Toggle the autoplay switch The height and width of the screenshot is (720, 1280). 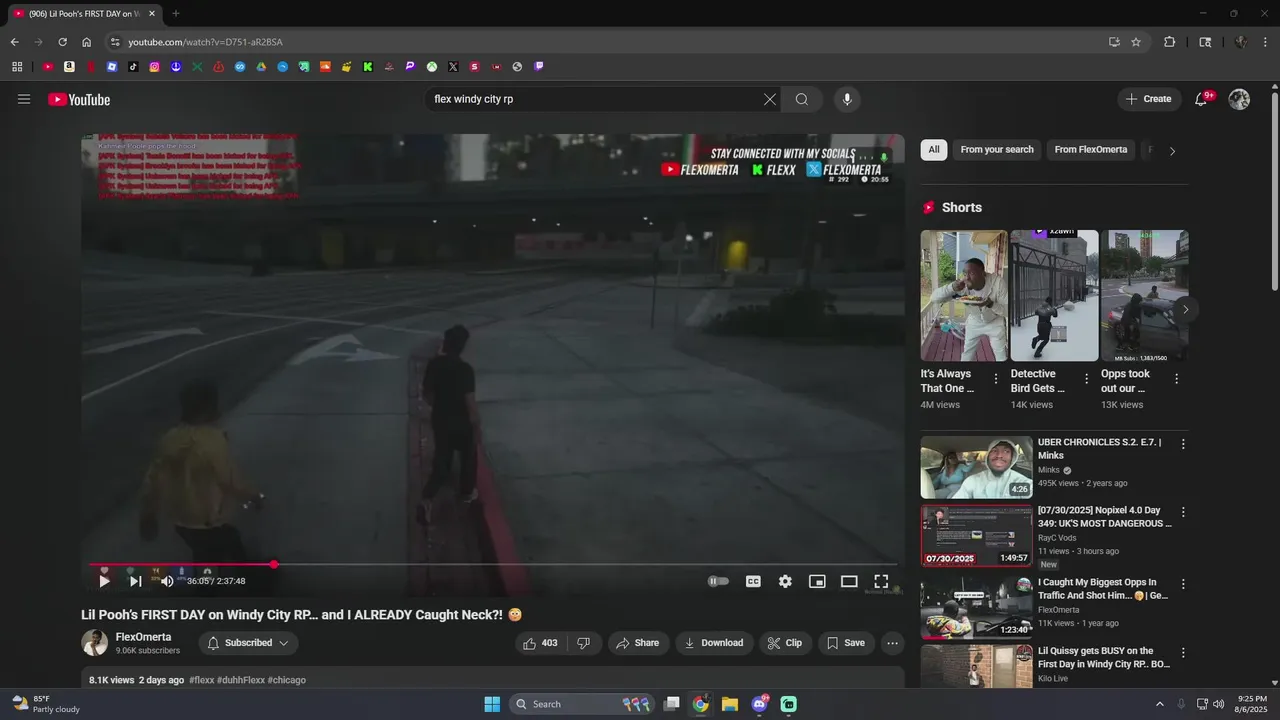pyautogui.click(x=718, y=581)
